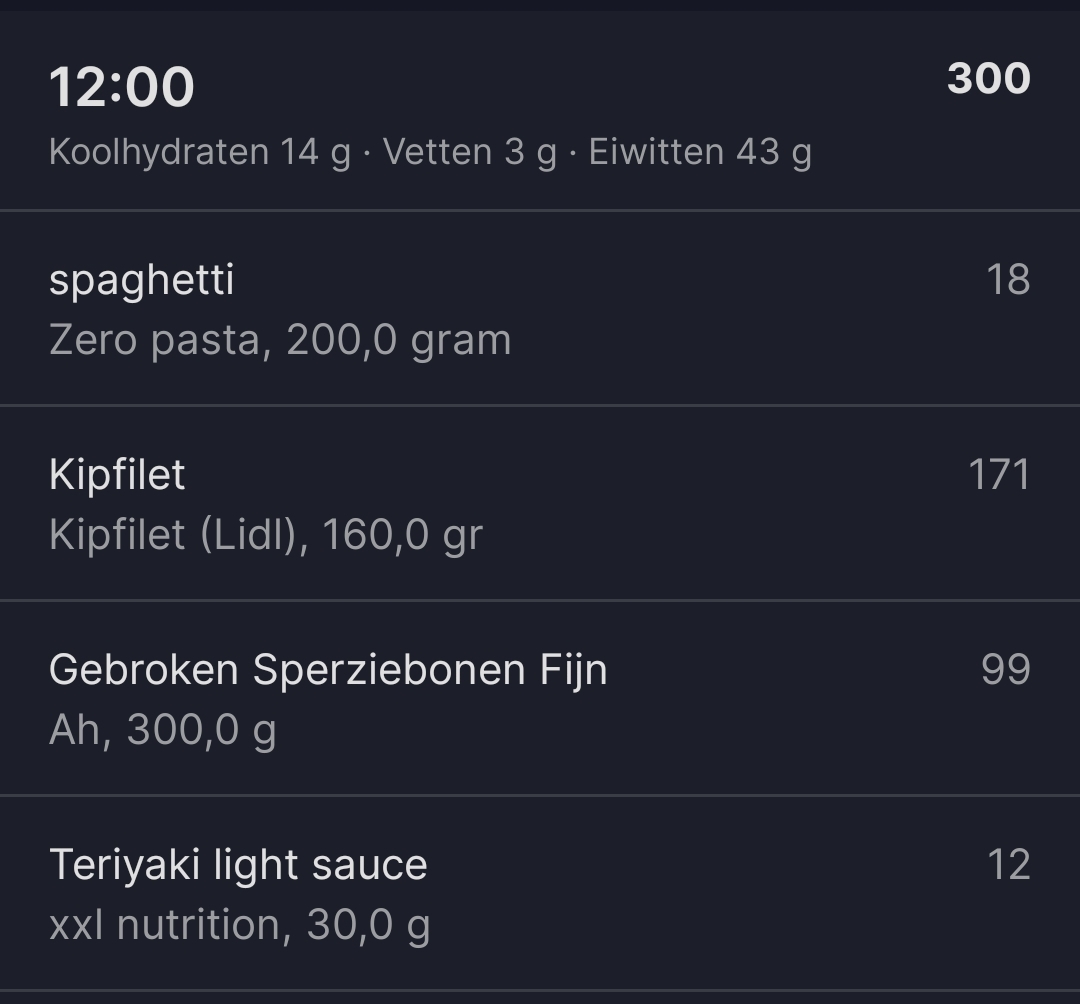Image resolution: width=1080 pixels, height=1004 pixels.
Task: Select the Teriyaki light sauce entry
Action: [x=238, y=863]
